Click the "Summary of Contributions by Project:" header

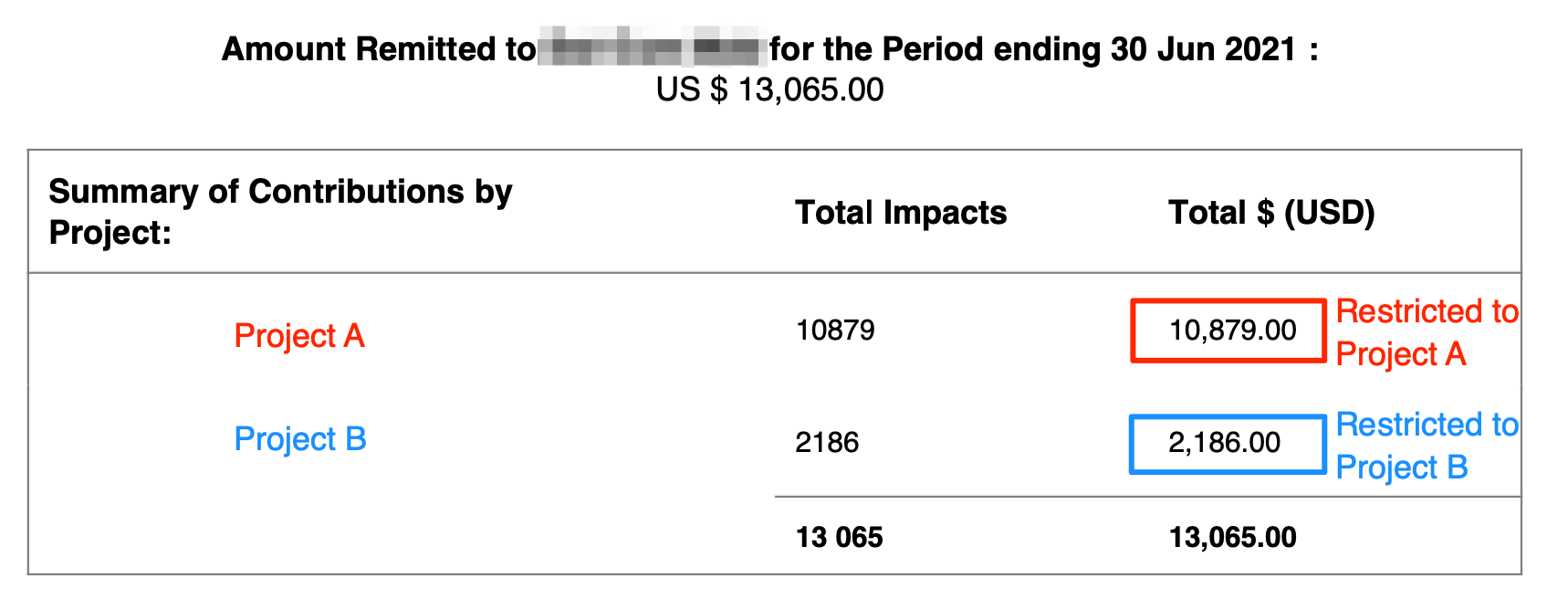(280, 212)
